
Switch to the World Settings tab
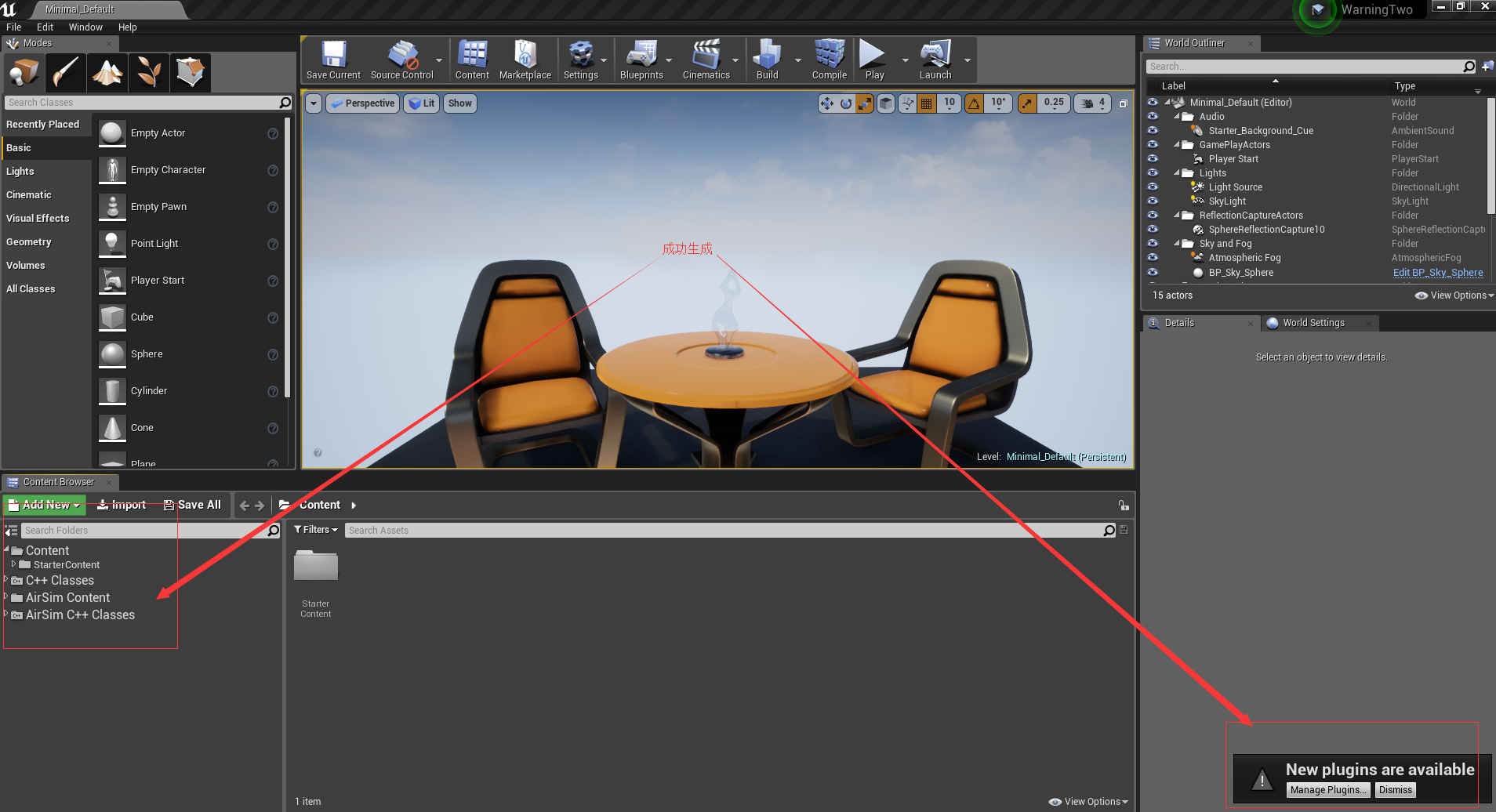(x=1313, y=322)
